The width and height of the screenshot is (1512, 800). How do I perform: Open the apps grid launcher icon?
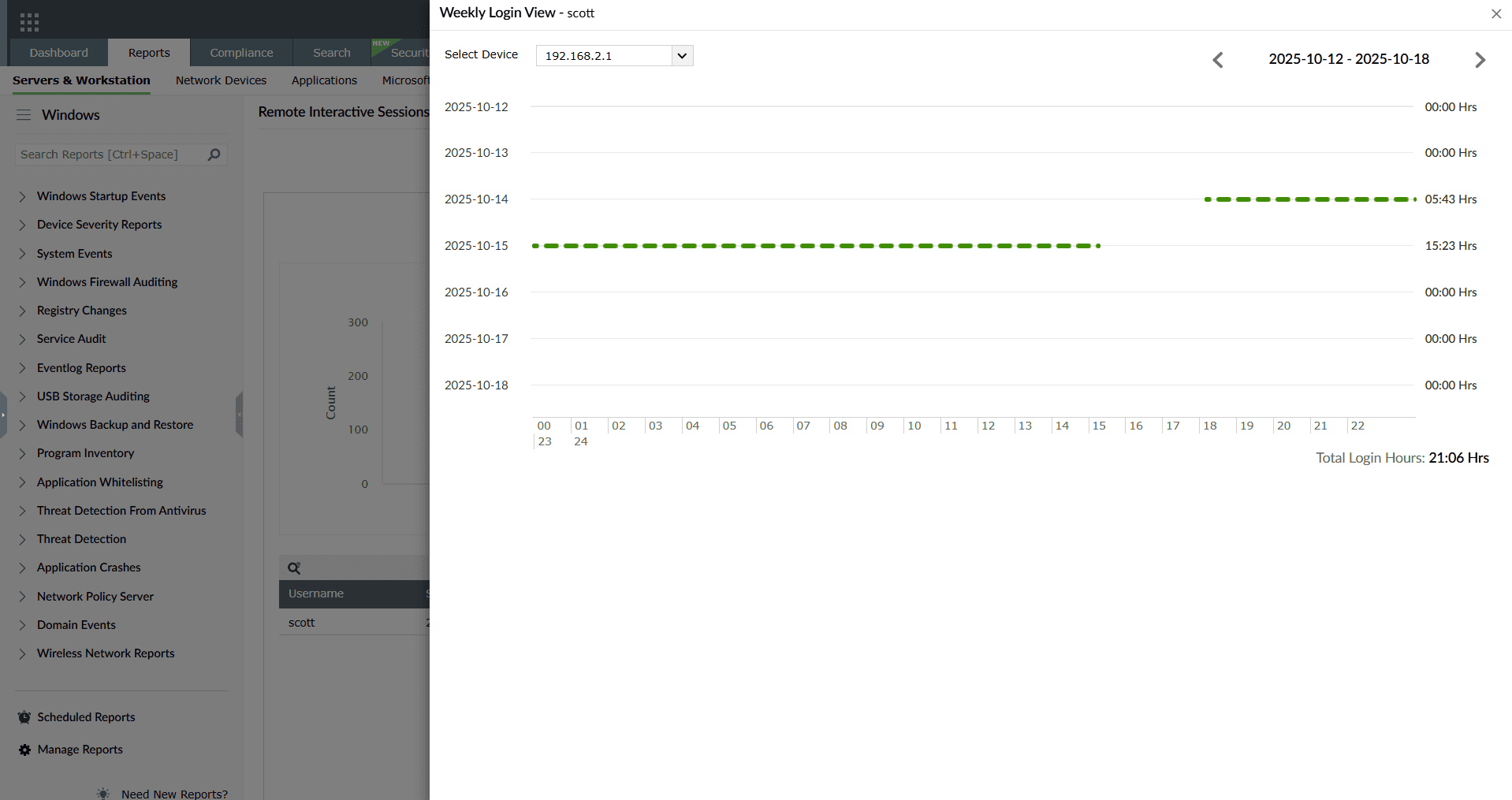(x=29, y=22)
